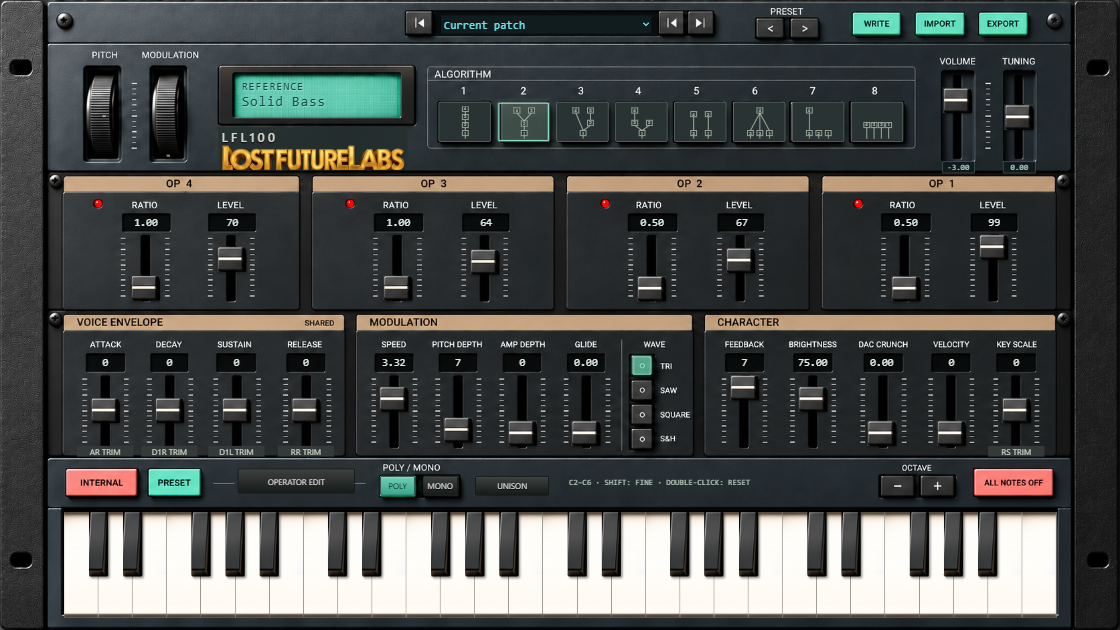The width and height of the screenshot is (1120, 630).
Task: Raise the octave with plus button
Action: pos(937,486)
